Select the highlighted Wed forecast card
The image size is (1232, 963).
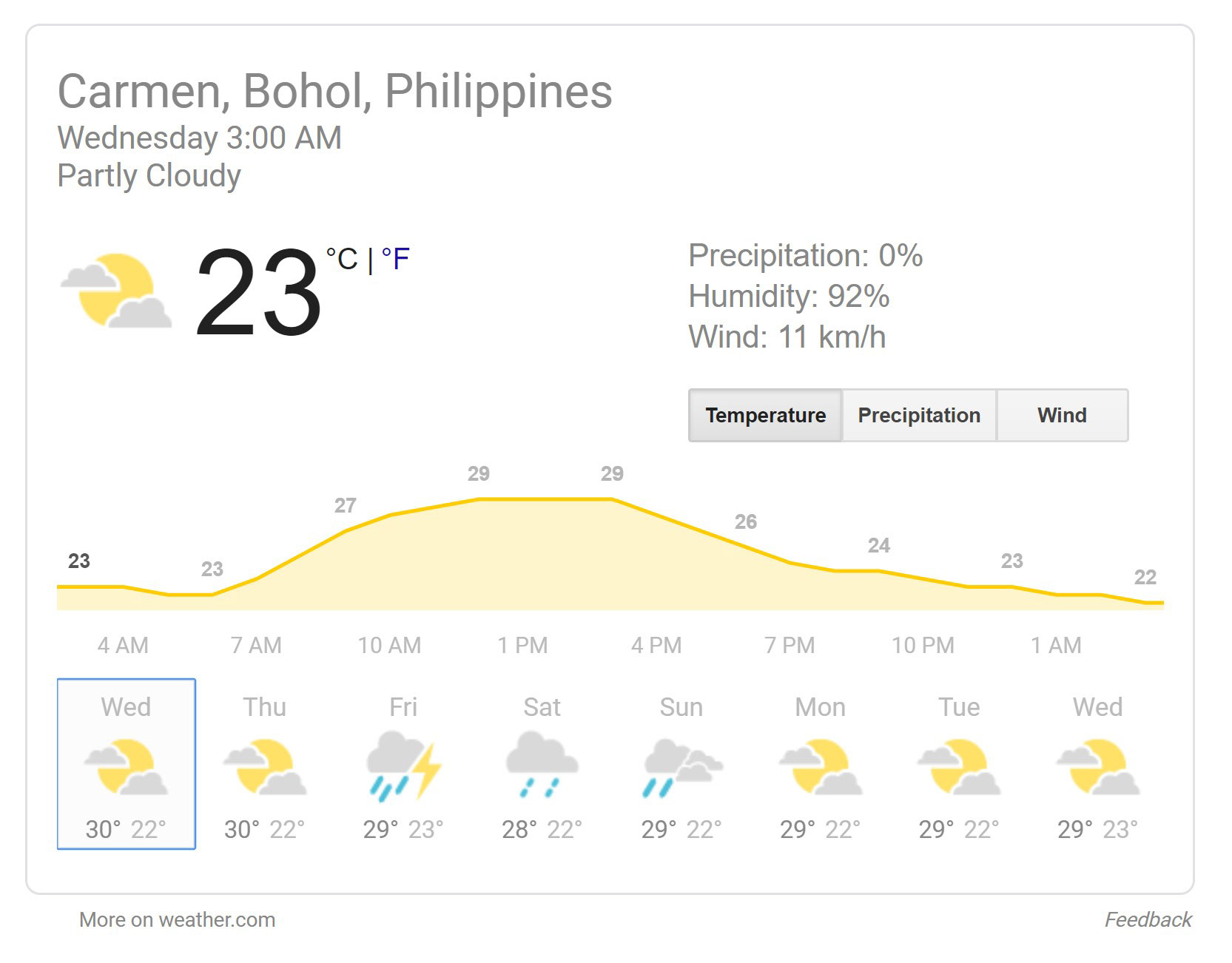click(127, 764)
